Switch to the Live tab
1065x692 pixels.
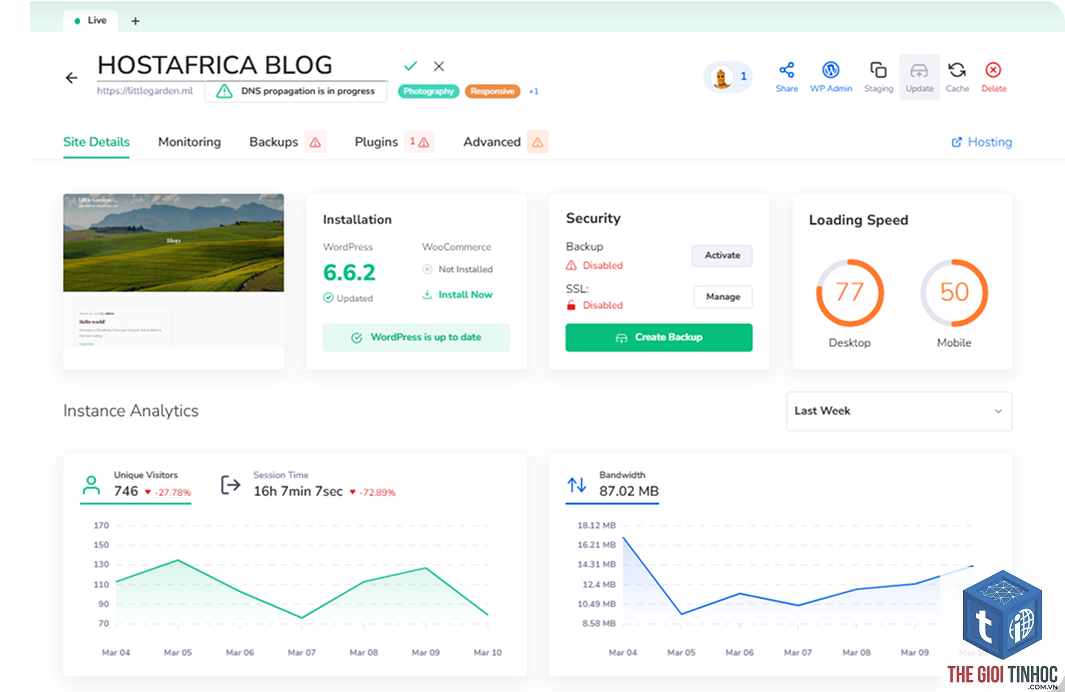[91, 20]
